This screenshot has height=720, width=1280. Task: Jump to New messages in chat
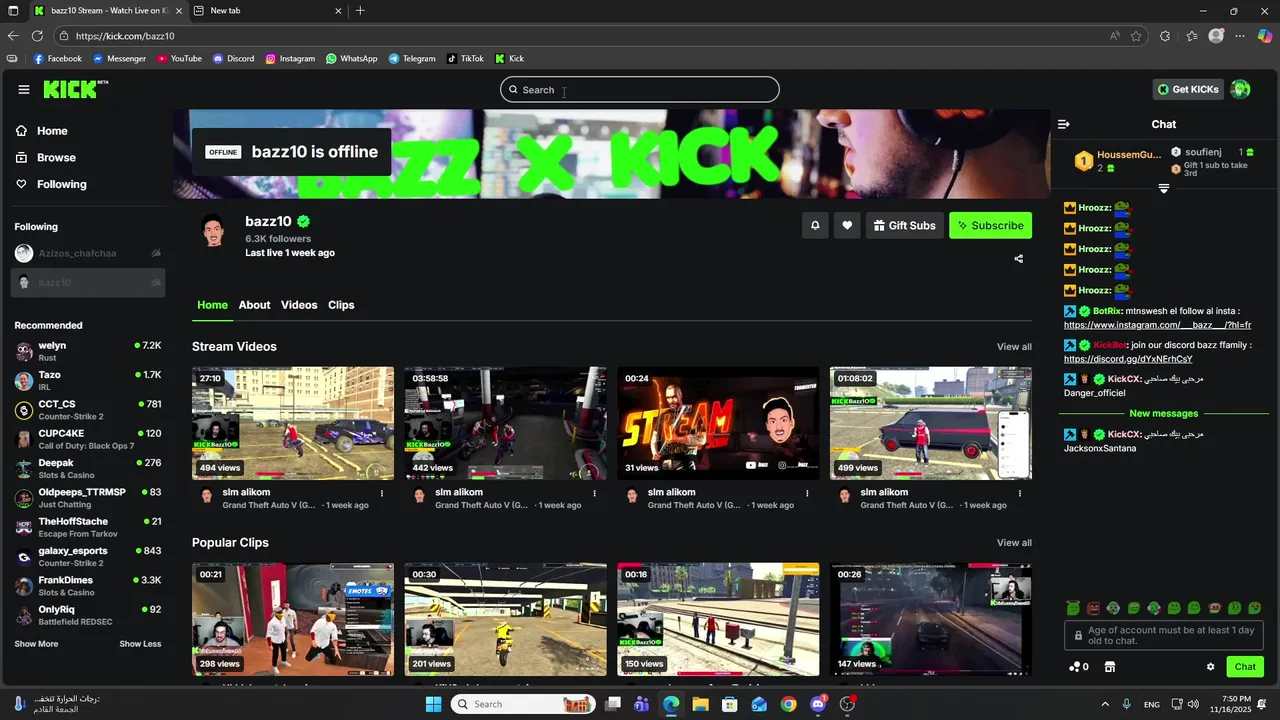click(x=1163, y=414)
